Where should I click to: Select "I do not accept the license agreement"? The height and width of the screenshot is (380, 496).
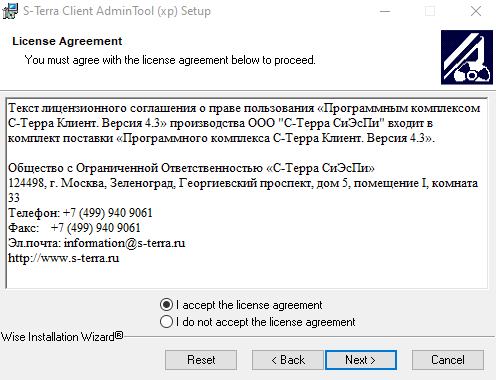pos(258,322)
